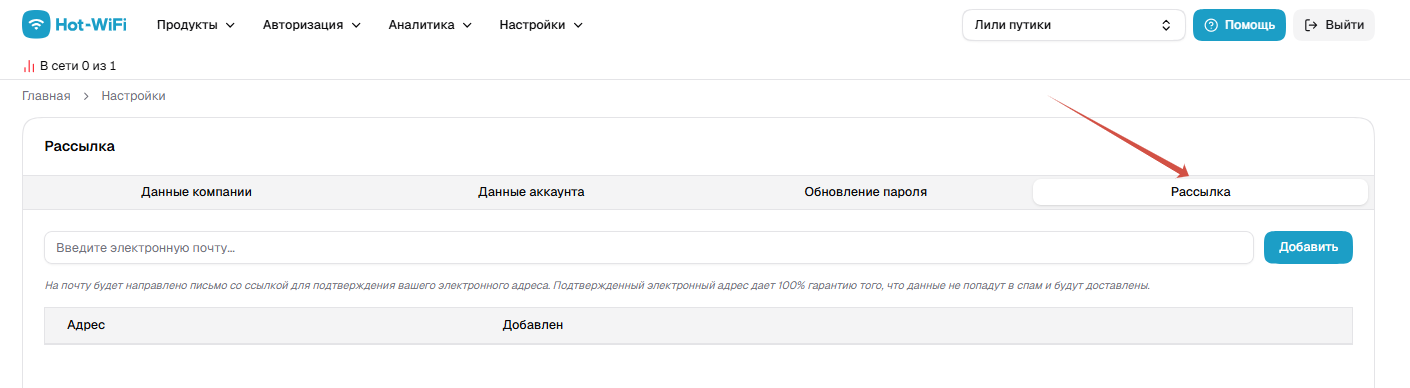The height and width of the screenshot is (388, 1410).
Task: Click the Hot-WiFi logo icon
Action: 36,24
